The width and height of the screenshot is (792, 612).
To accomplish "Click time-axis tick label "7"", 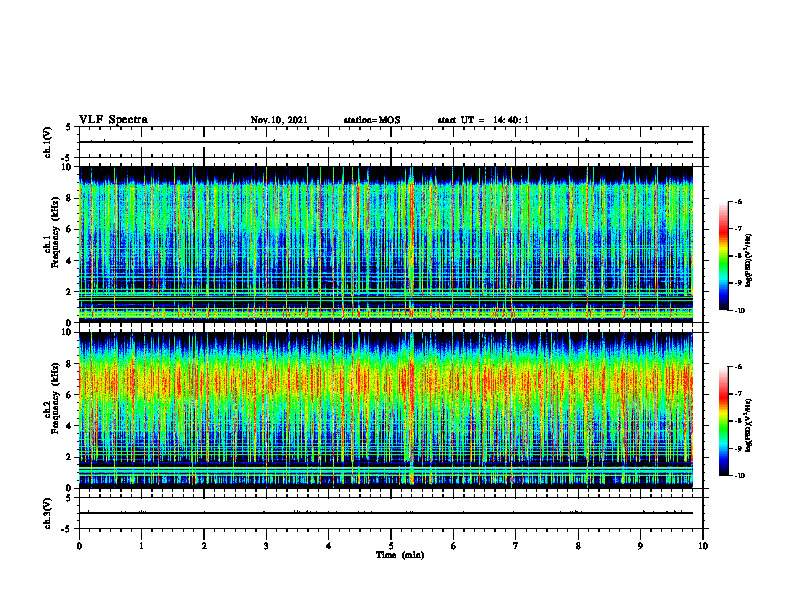I will tap(516, 546).
